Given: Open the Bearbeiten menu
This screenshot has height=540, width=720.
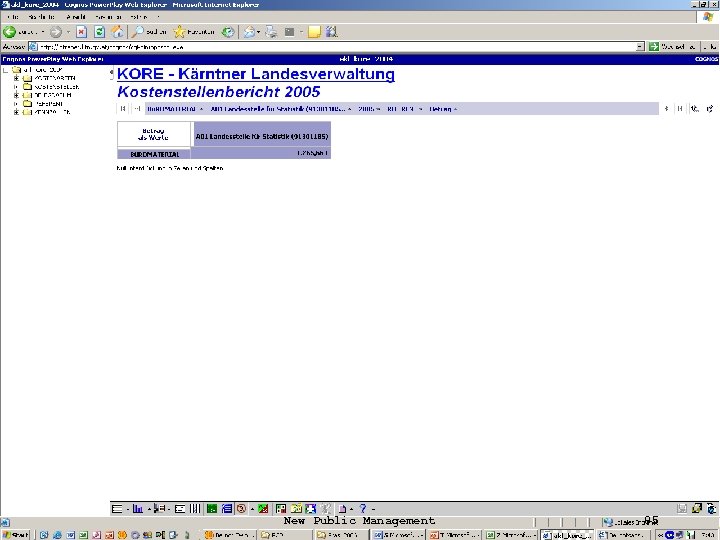Looking at the screenshot, I should coord(41,17).
